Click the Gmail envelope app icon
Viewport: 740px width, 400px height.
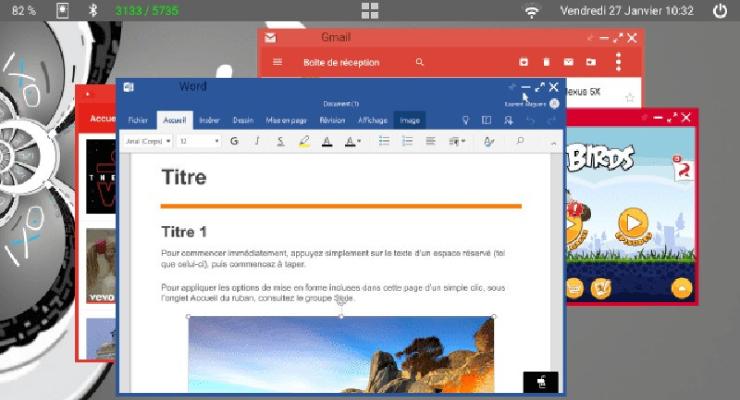tap(270, 38)
